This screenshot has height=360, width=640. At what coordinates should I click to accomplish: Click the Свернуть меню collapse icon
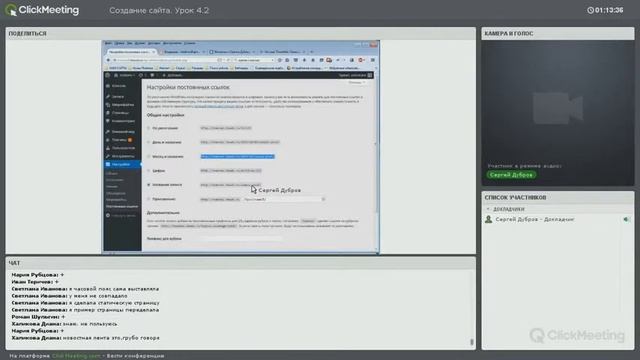pyautogui.click(x=108, y=216)
